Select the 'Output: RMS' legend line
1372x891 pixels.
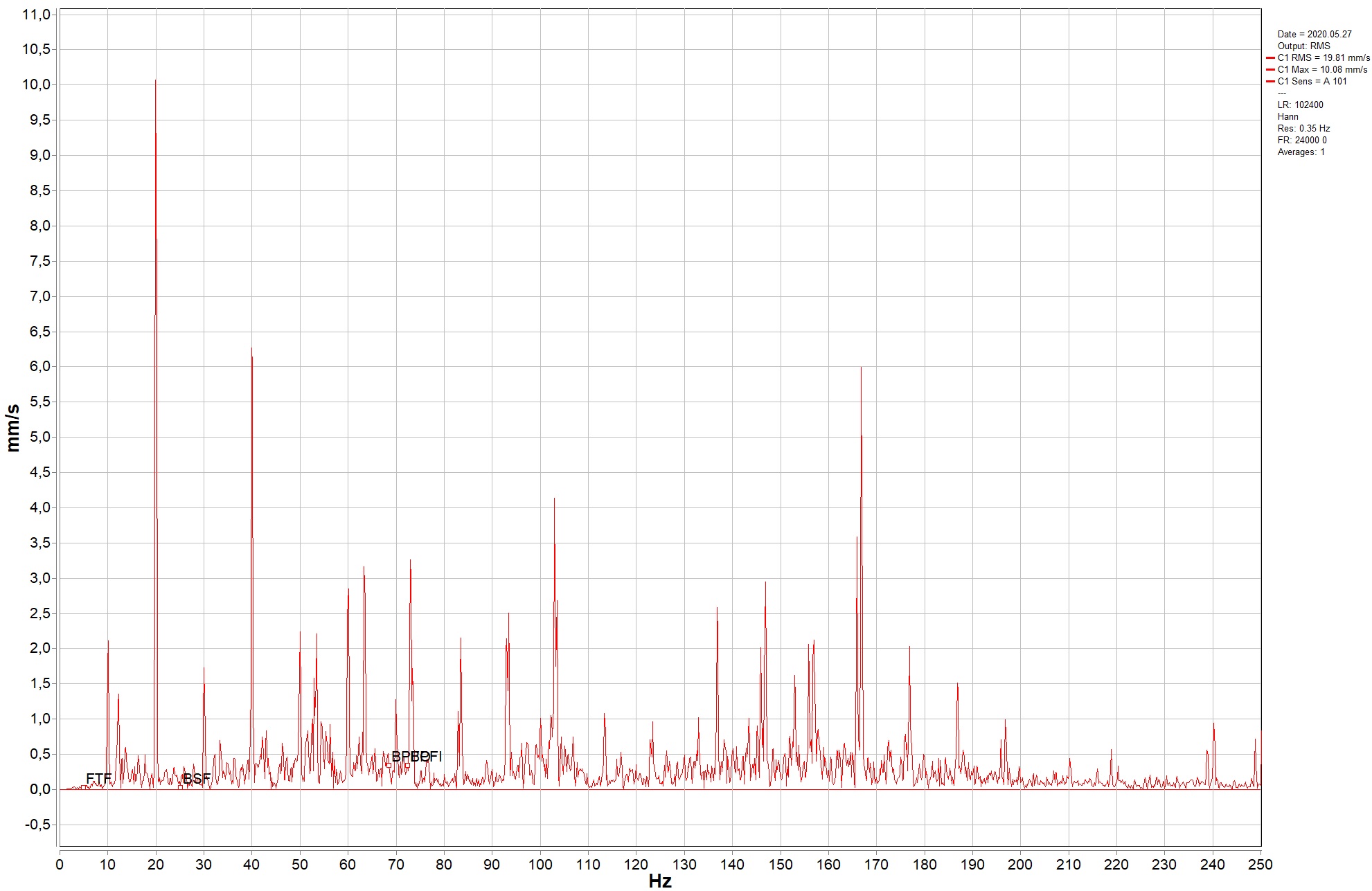pos(1303,46)
